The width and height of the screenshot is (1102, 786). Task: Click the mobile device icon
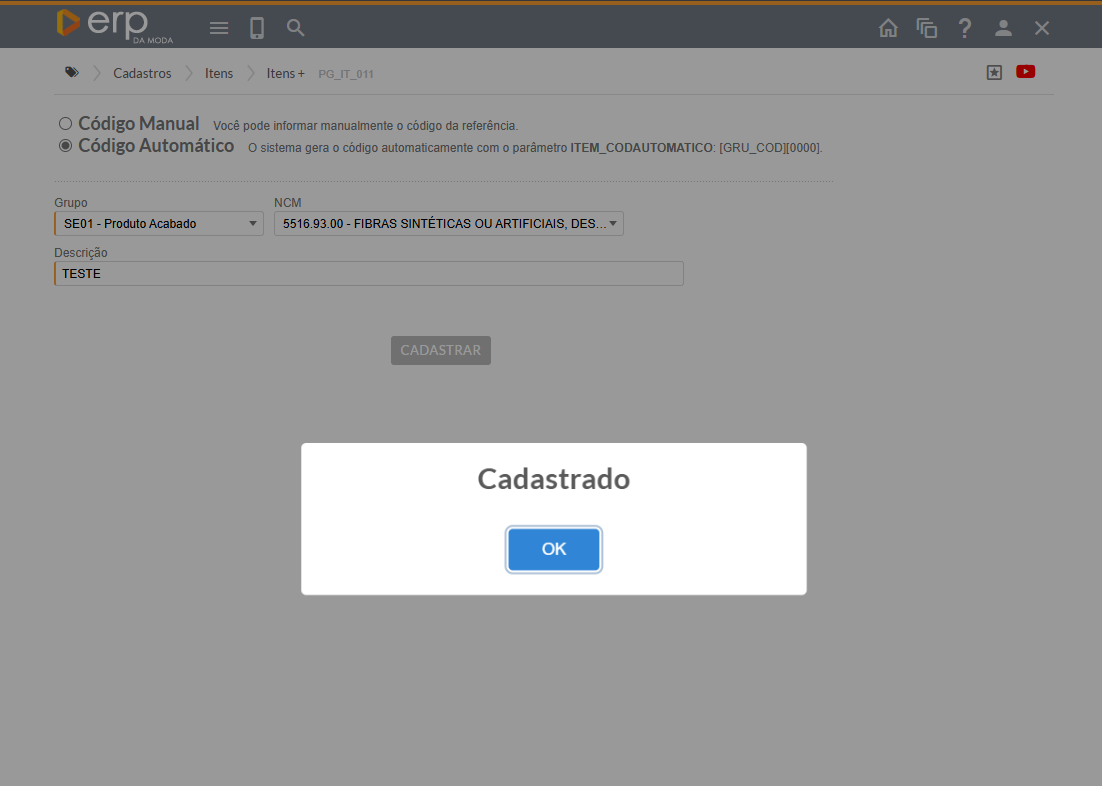(257, 28)
